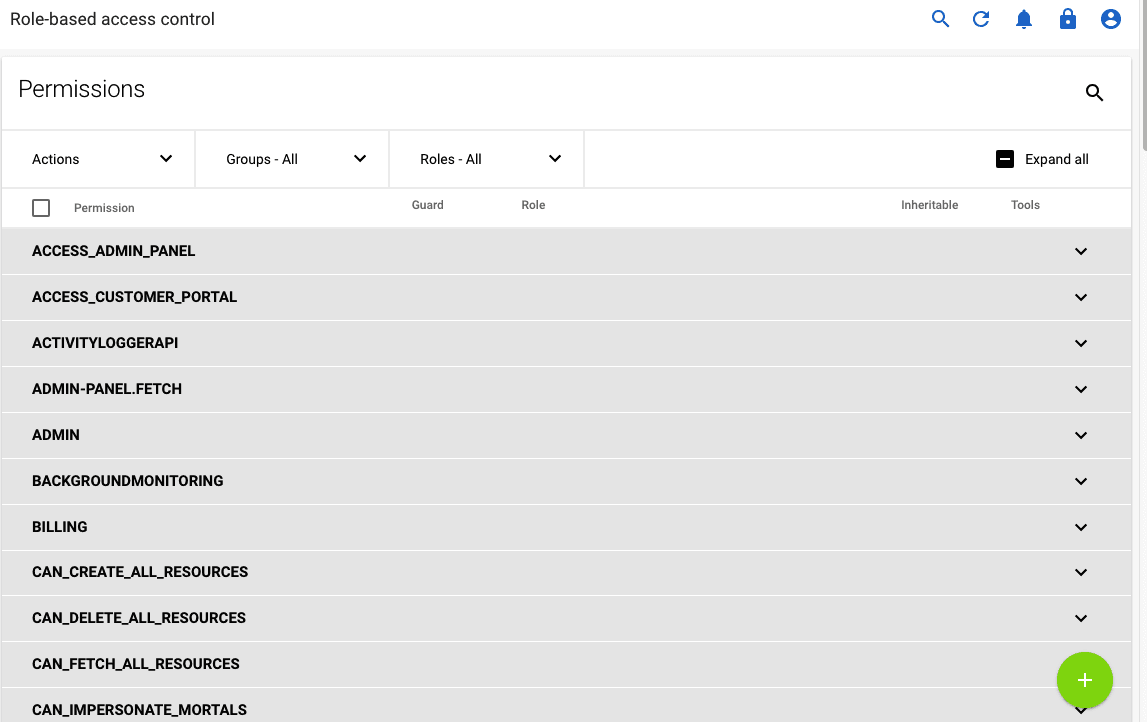Toggle the Expand all checkbox
The height and width of the screenshot is (722, 1147).
1005,159
